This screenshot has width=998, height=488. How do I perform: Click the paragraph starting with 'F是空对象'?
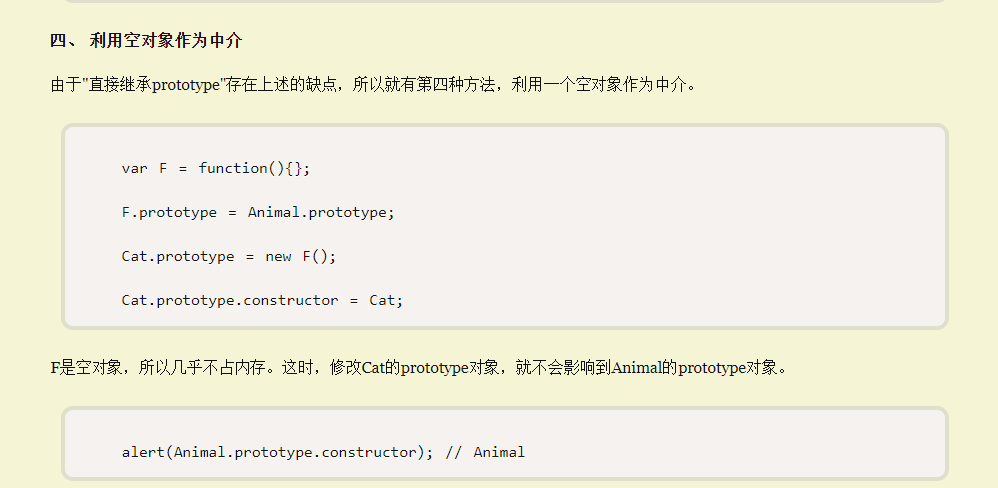pos(419,368)
